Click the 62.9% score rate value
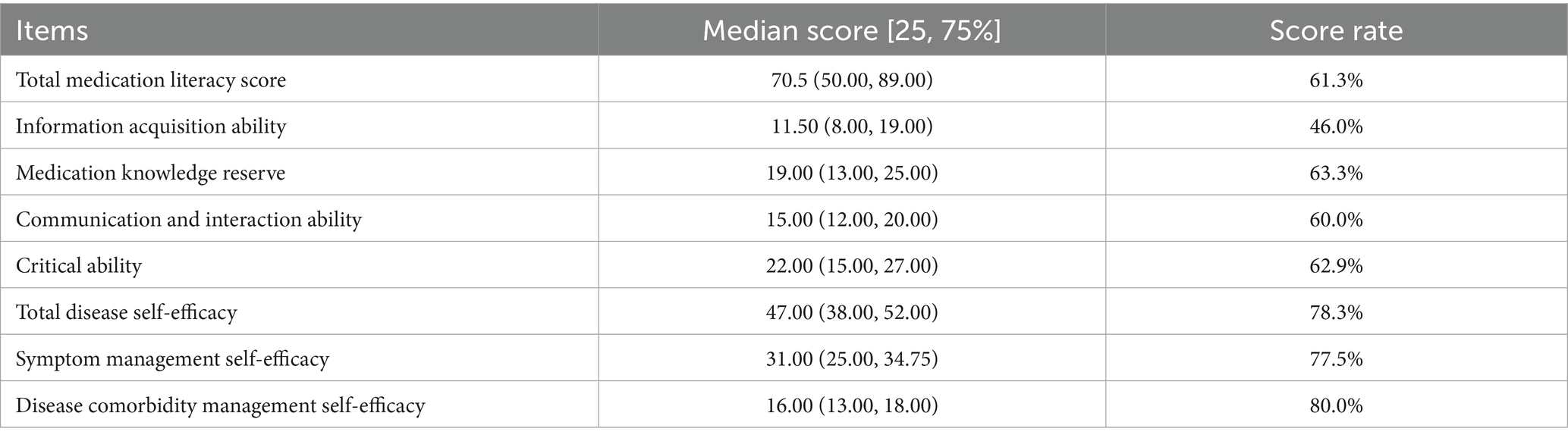 click(1336, 266)
